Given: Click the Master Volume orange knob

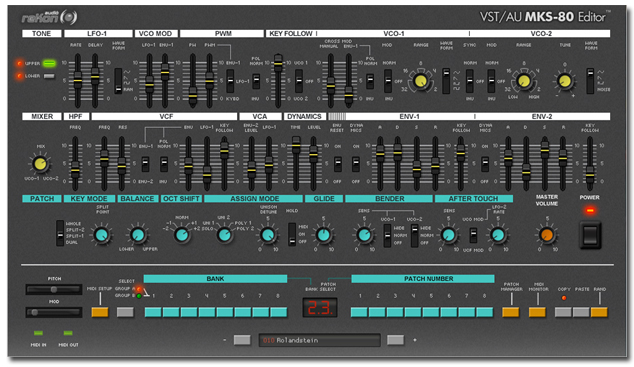Looking at the screenshot, I should (x=547, y=235).
